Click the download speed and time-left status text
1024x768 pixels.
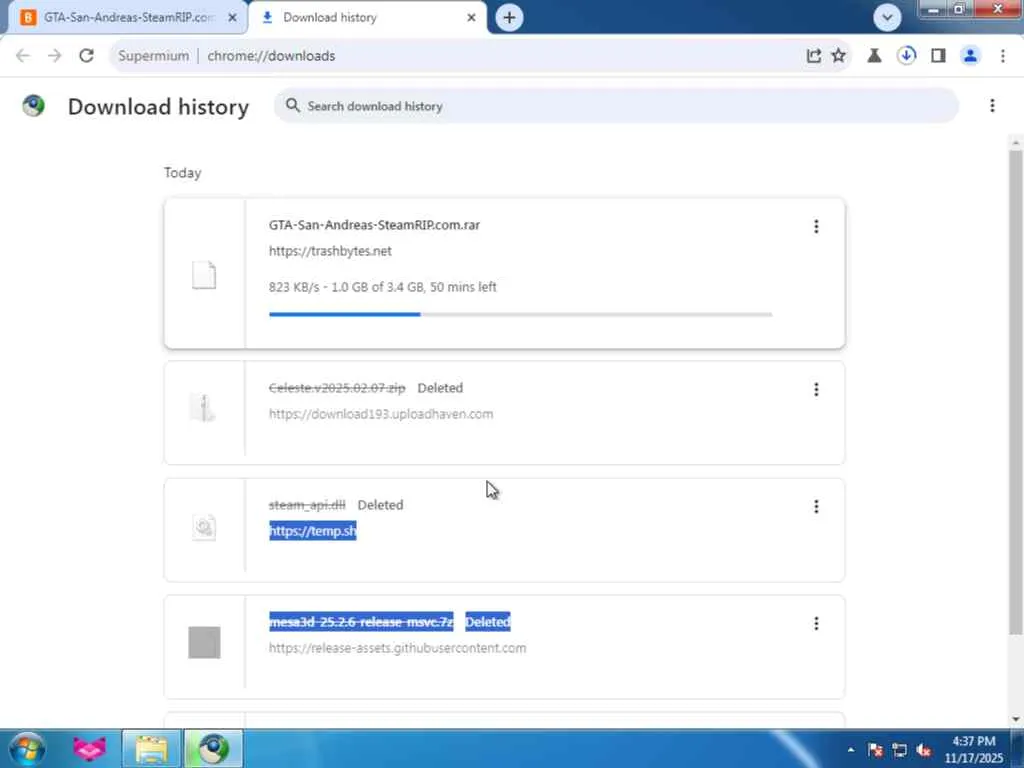coord(383,287)
